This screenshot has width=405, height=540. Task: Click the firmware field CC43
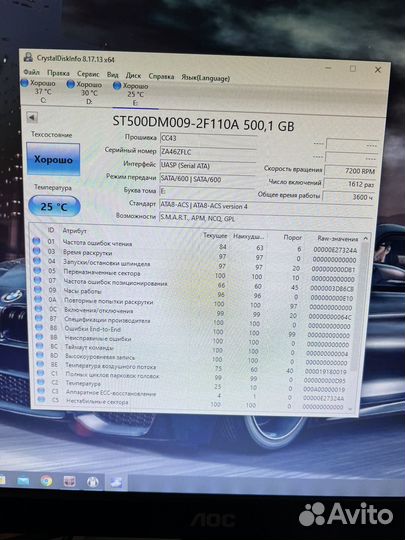pyautogui.click(x=208, y=138)
